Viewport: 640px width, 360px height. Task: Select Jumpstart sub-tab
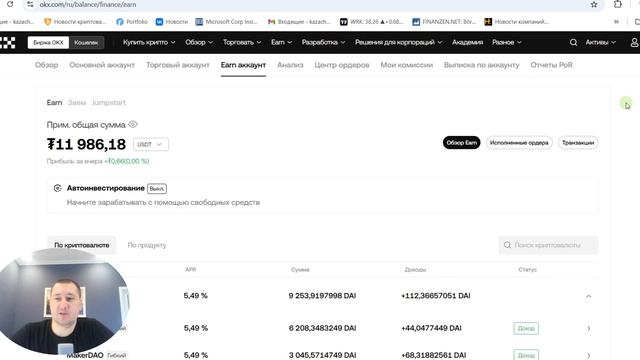point(109,102)
